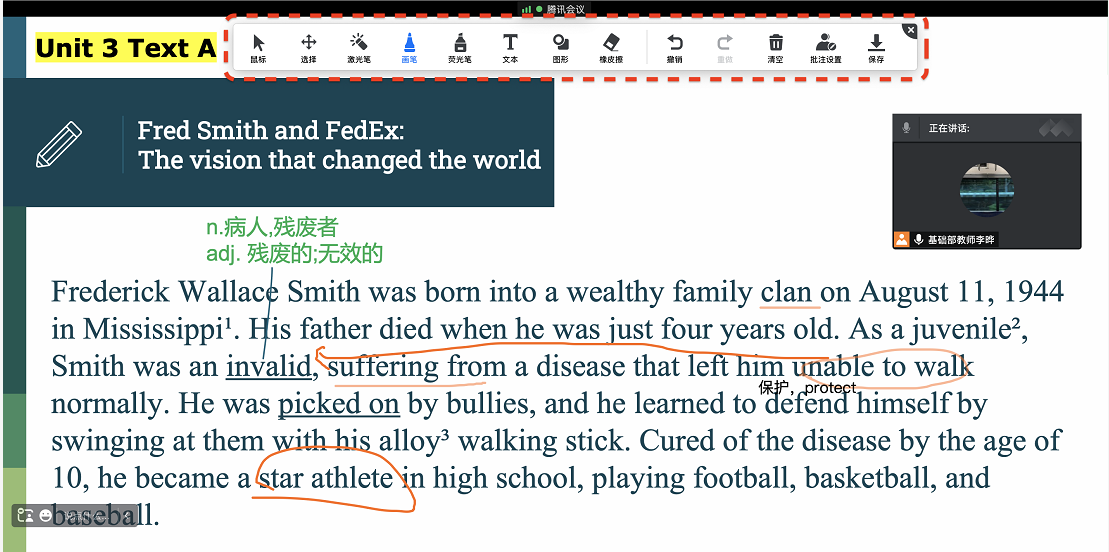Open the 图形 shapes tool
The width and height of the screenshot is (1109, 552).
pos(560,48)
